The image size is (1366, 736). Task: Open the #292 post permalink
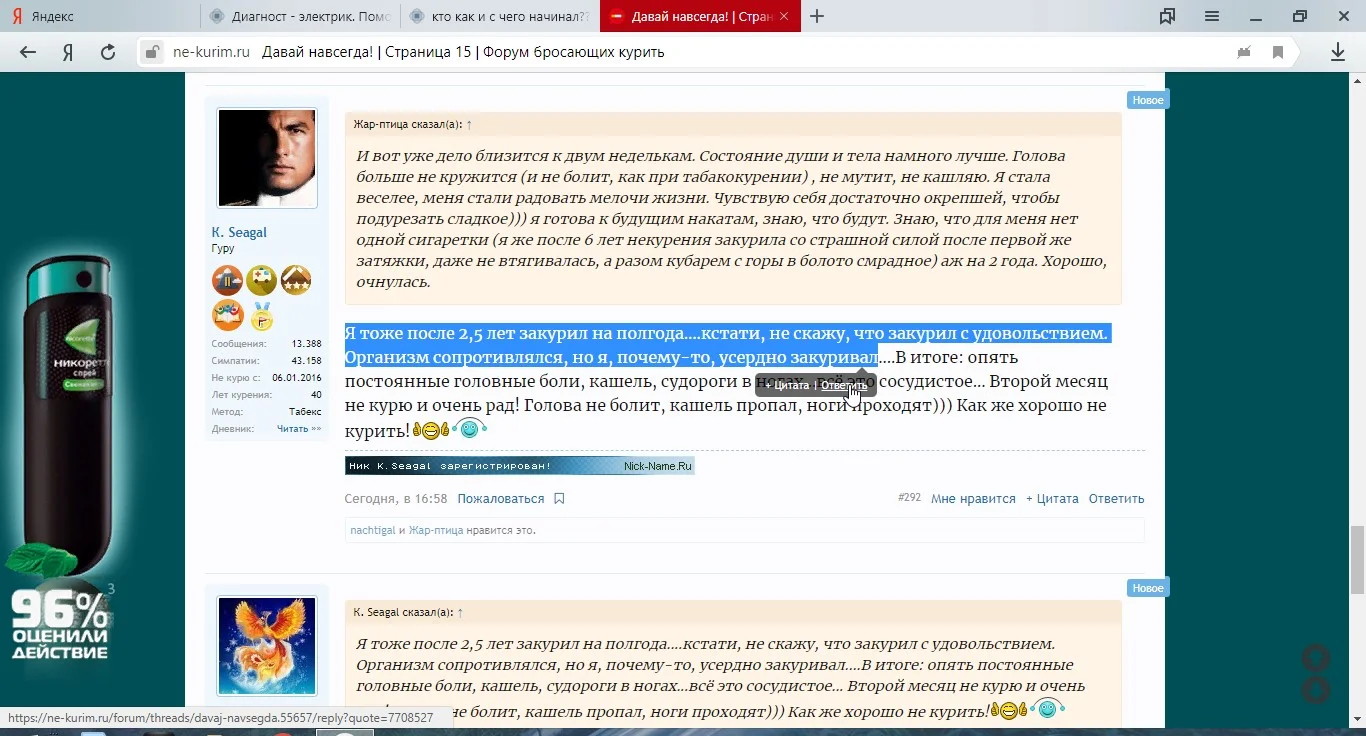coord(909,498)
